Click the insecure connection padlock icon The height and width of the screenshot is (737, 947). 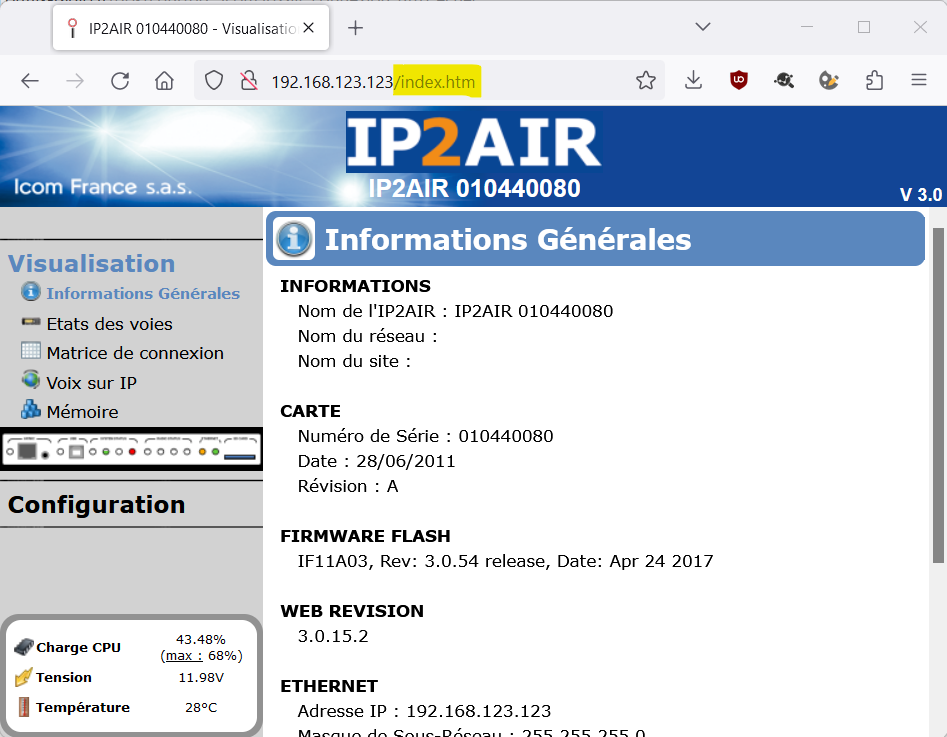pos(249,81)
